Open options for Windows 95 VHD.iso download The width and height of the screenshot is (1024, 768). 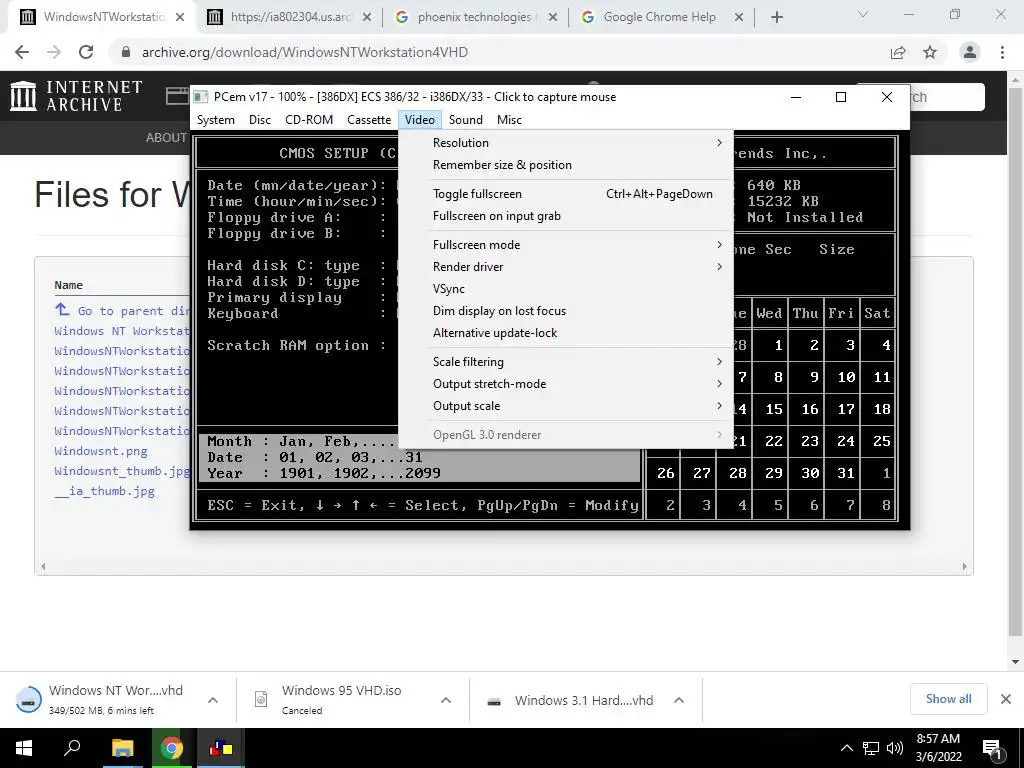tap(446, 700)
